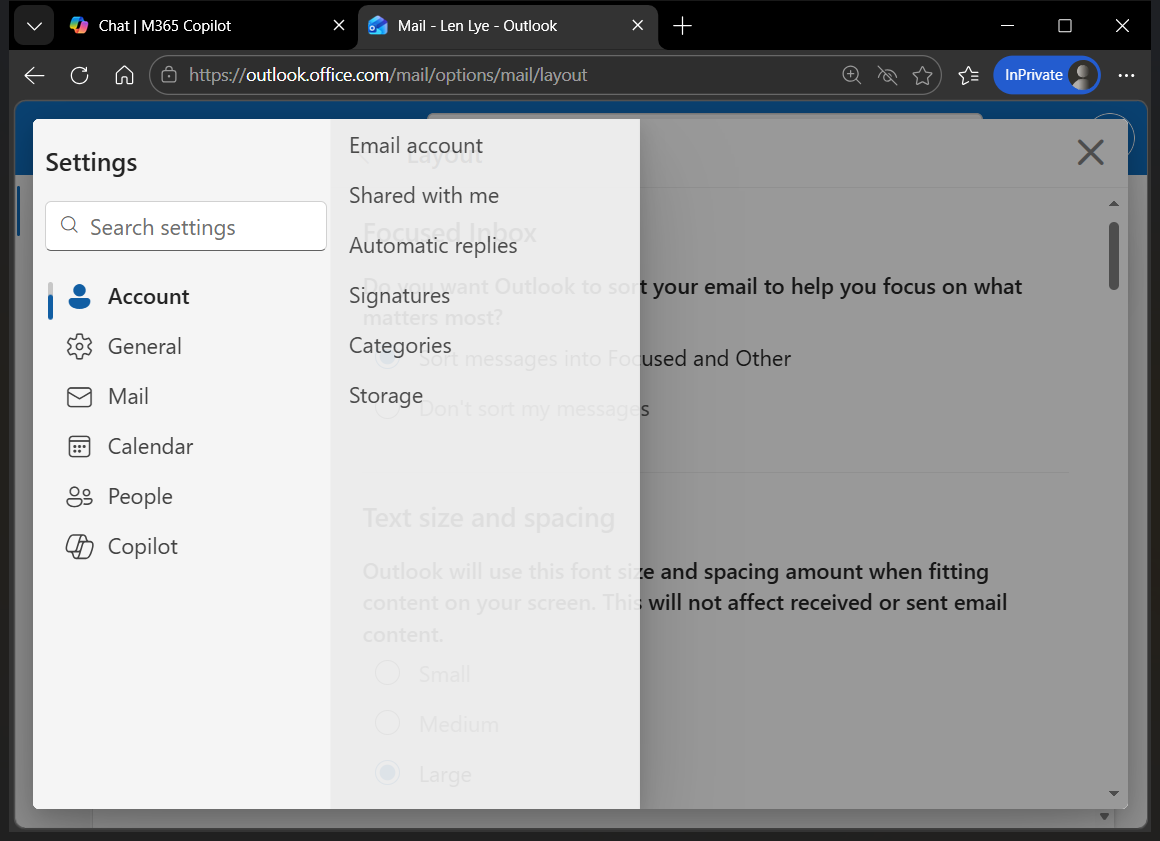Open the tab search dropdown chevron
This screenshot has height=841, width=1160.
tap(33, 25)
